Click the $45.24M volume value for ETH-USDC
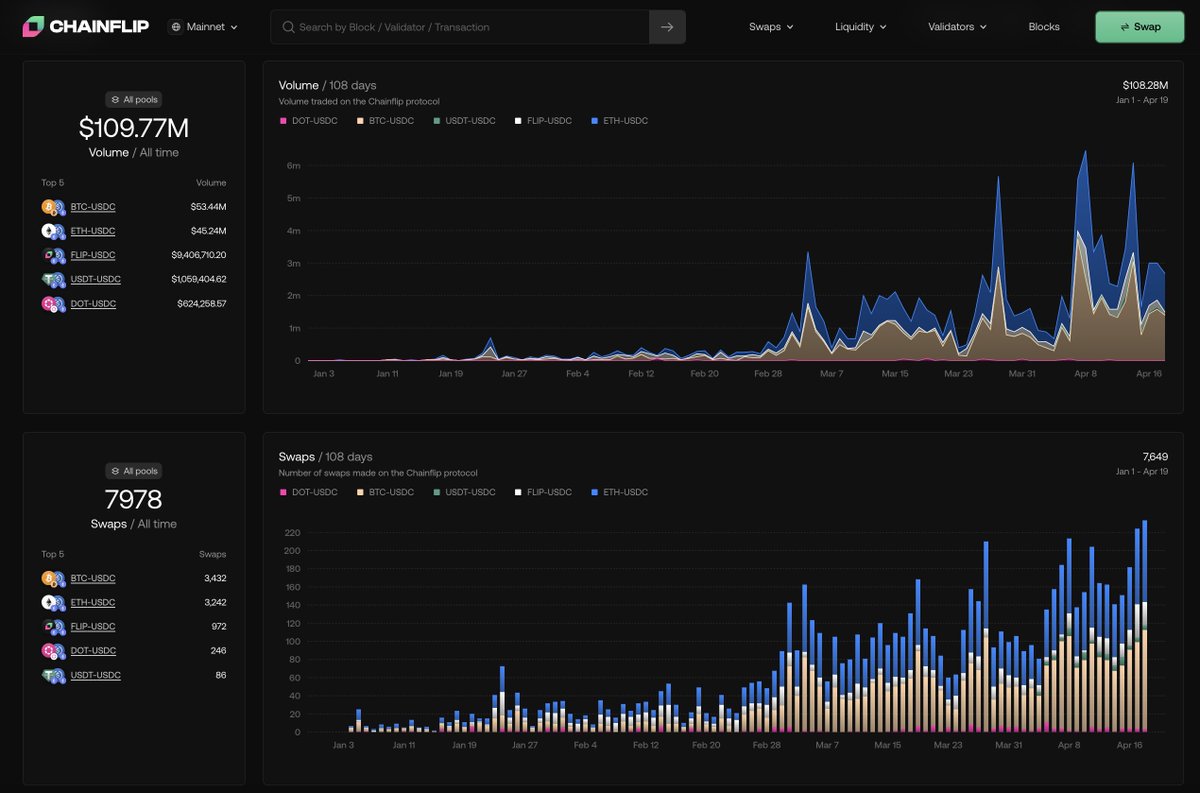The image size is (1200, 793). tap(208, 231)
